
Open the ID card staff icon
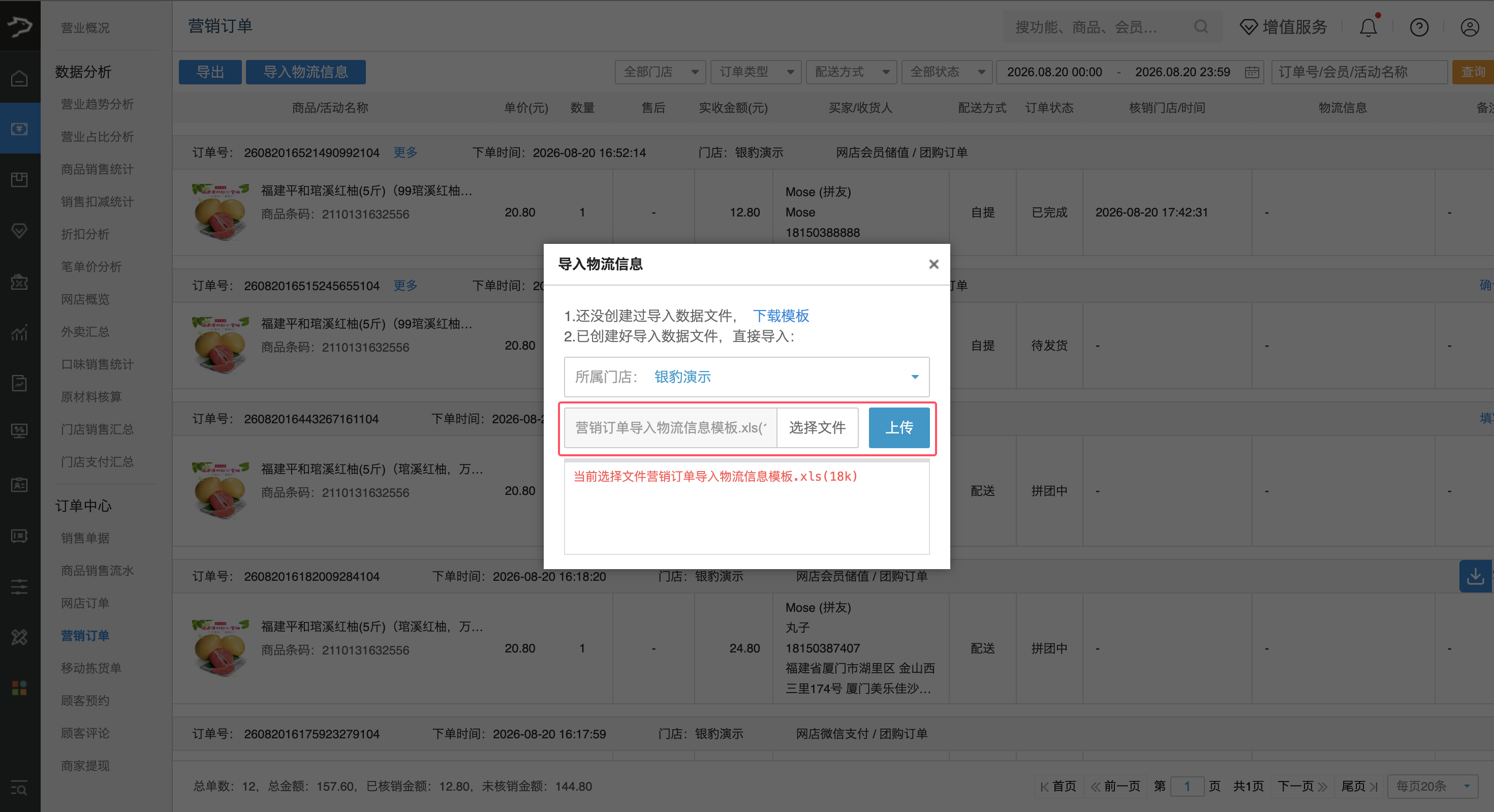pyautogui.click(x=19, y=485)
